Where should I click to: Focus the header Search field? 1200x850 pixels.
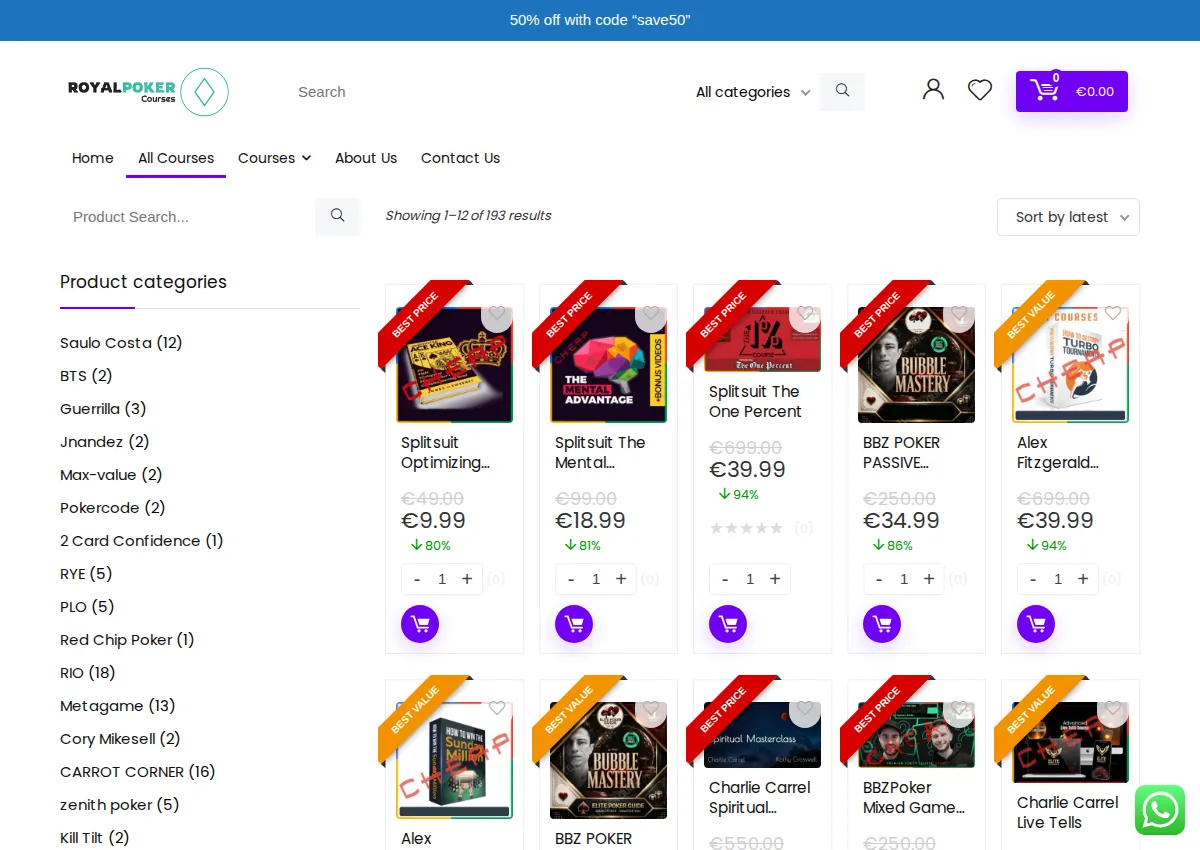(485, 92)
